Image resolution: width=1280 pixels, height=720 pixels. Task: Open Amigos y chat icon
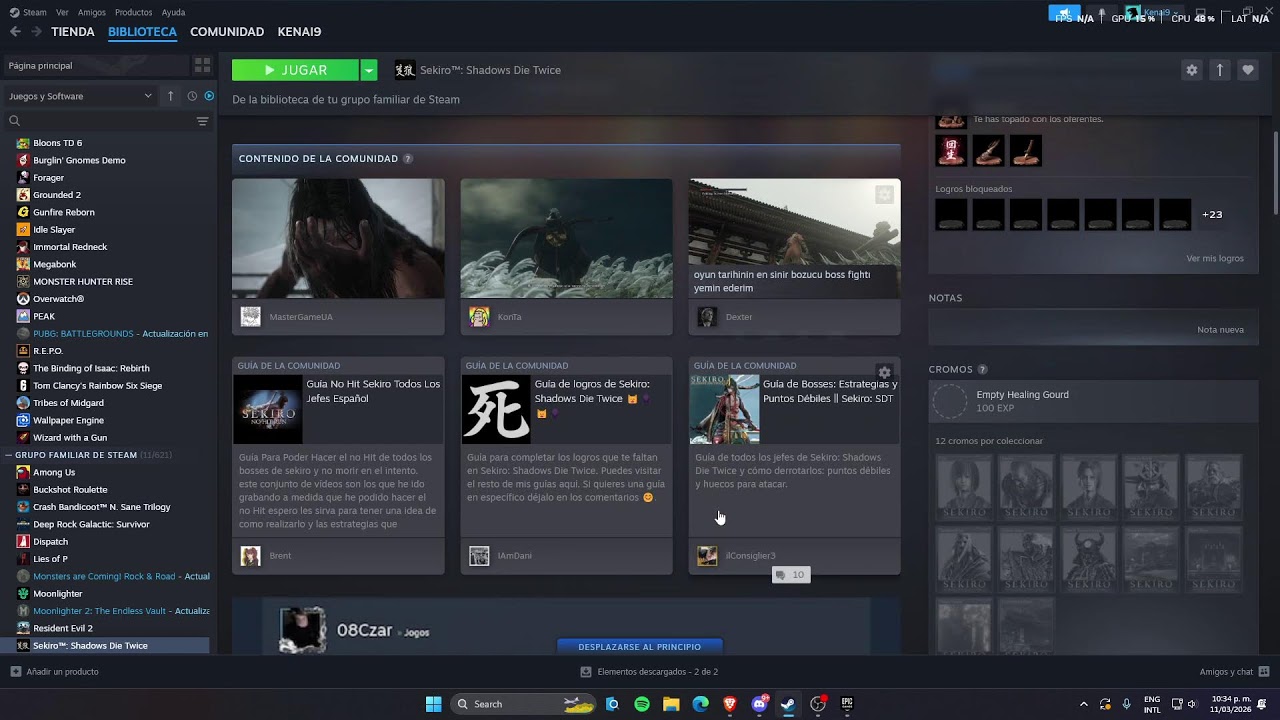click(x=1263, y=672)
